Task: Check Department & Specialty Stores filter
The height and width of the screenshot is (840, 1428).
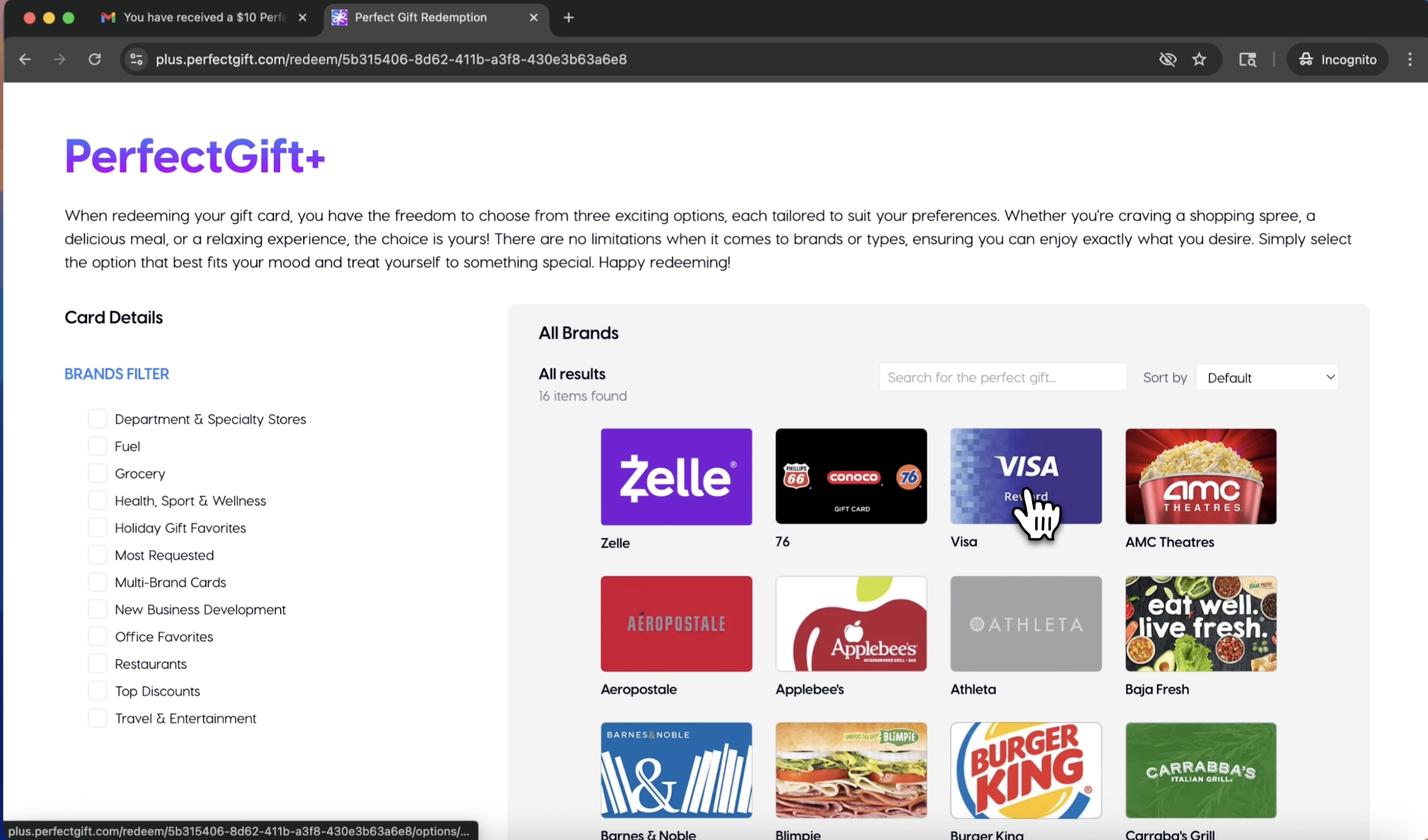Action: click(x=98, y=419)
